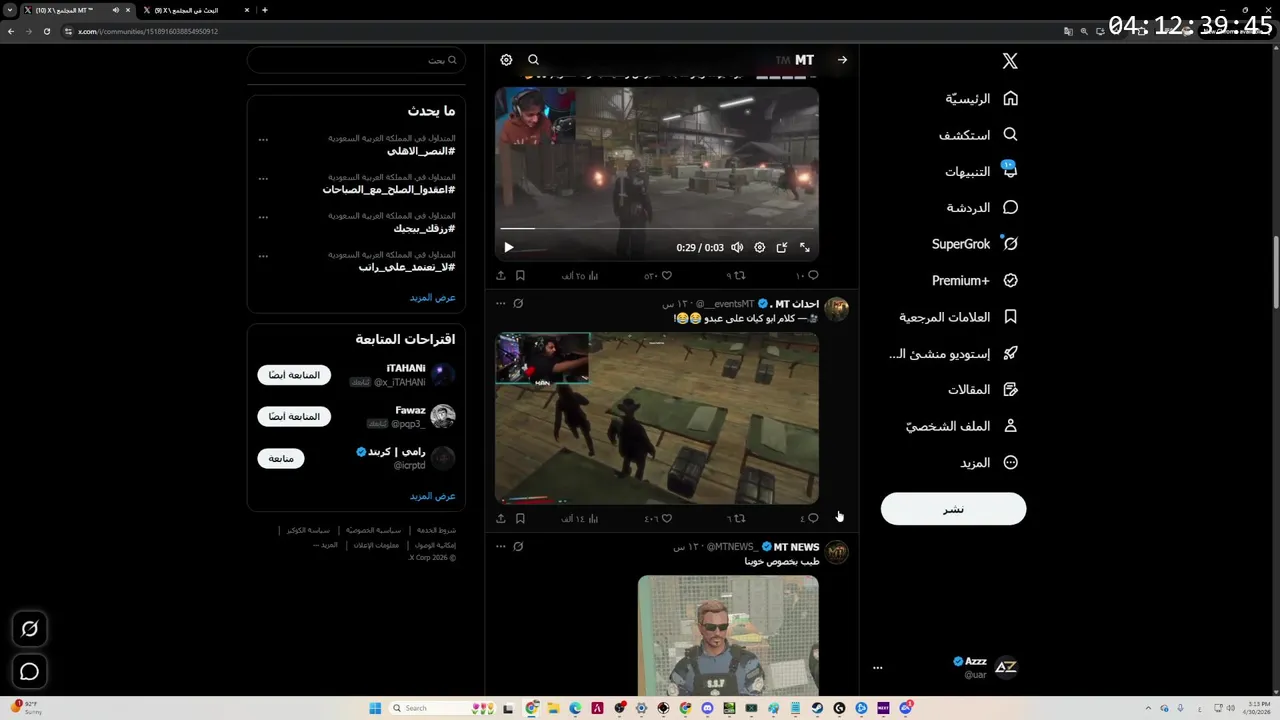Go to الرئيسيّة home in sidebar
The image size is (1280, 720).
coord(982,98)
